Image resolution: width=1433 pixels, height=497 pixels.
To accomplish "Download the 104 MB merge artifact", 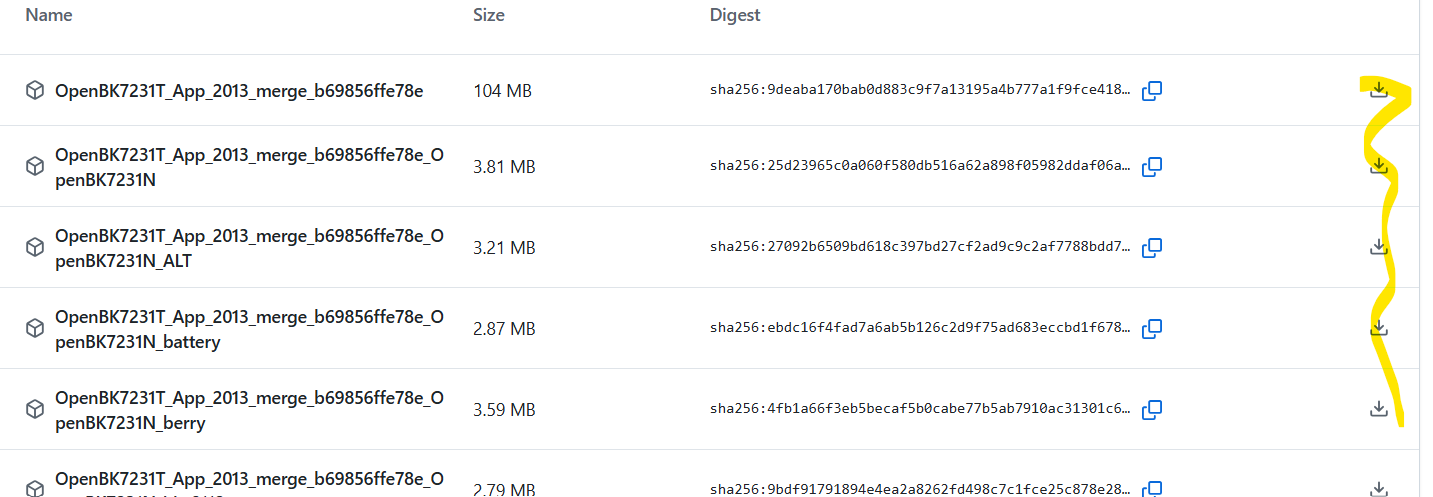I will coord(1379,90).
